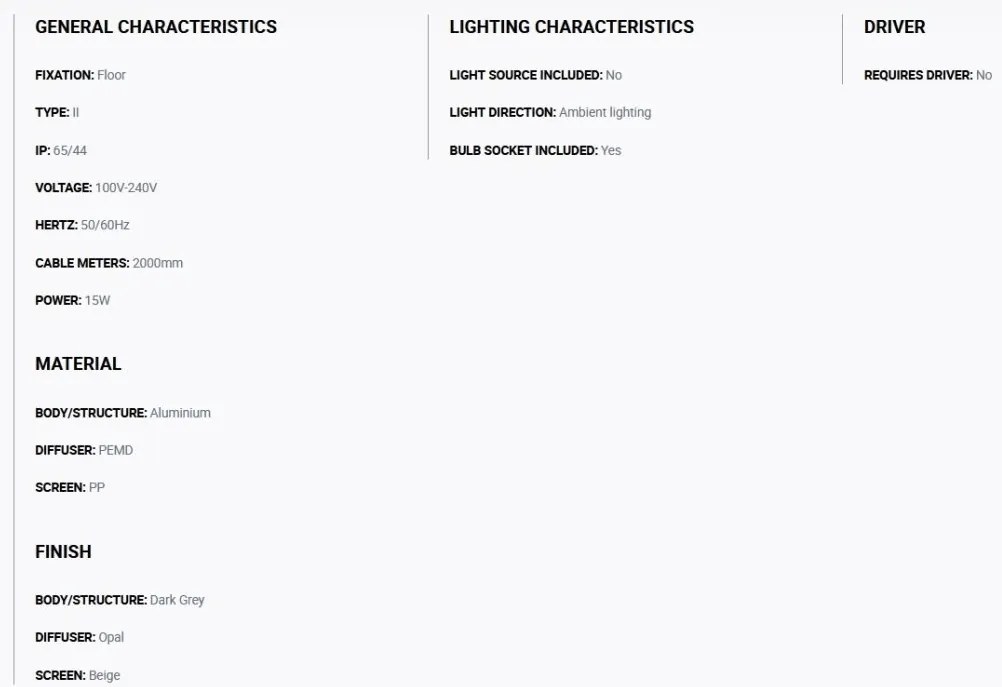This screenshot has height=687, width=1002.
Task: Select the Voltage 100V-240V value
Action: [126, 188]
